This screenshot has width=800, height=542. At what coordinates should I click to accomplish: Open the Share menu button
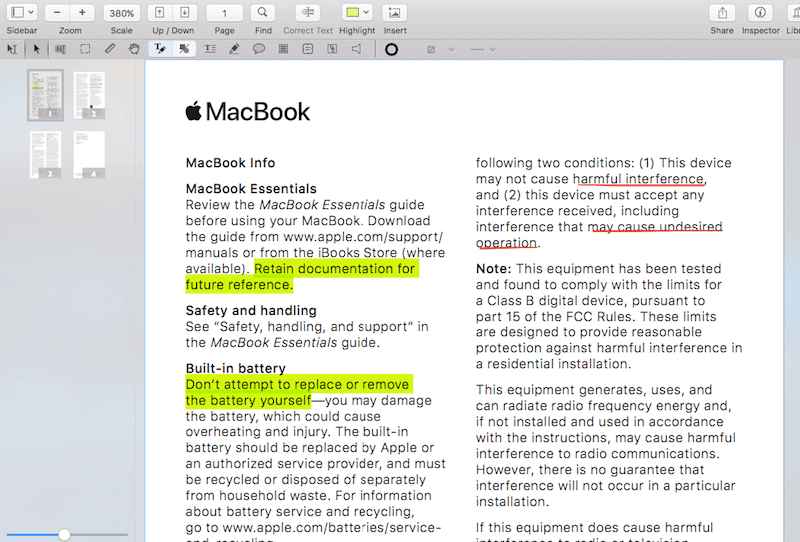click(x=722, y=12)
